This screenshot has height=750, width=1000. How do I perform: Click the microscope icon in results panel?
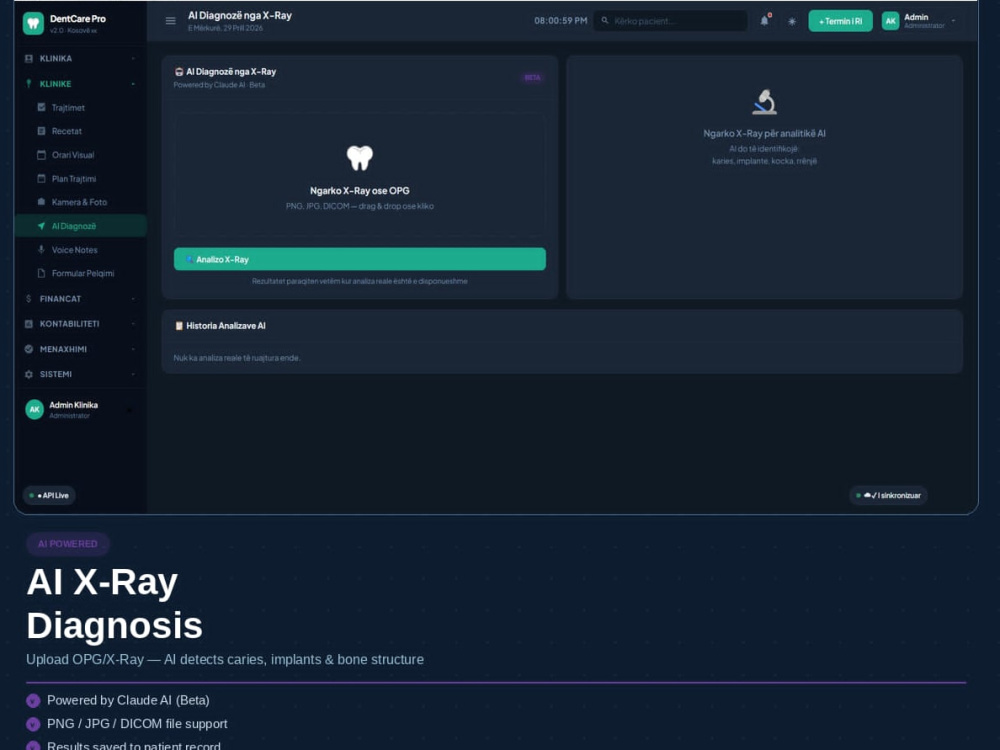(764, 102)
